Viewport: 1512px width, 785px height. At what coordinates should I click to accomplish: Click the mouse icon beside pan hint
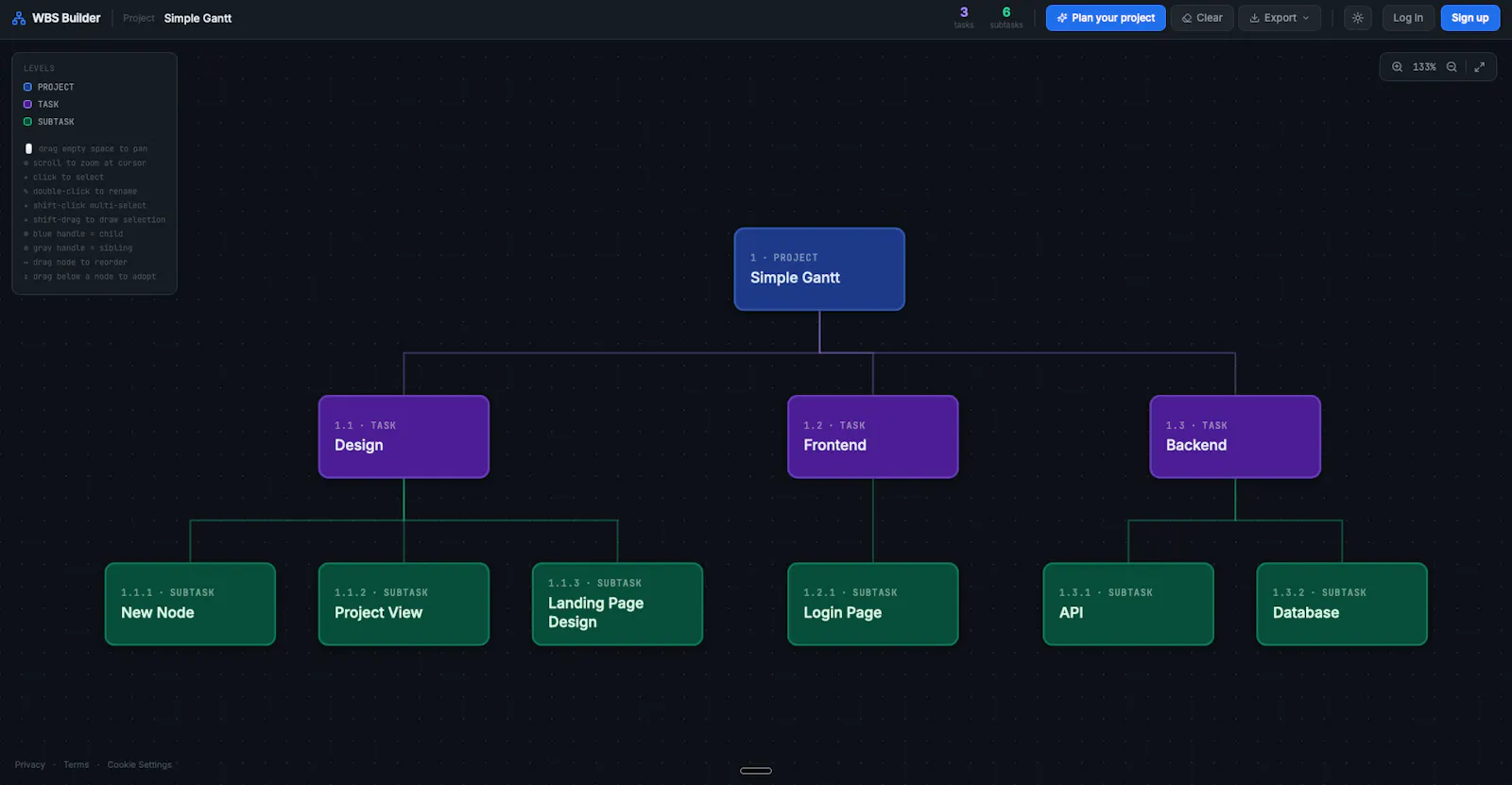[x=28, y=149]
